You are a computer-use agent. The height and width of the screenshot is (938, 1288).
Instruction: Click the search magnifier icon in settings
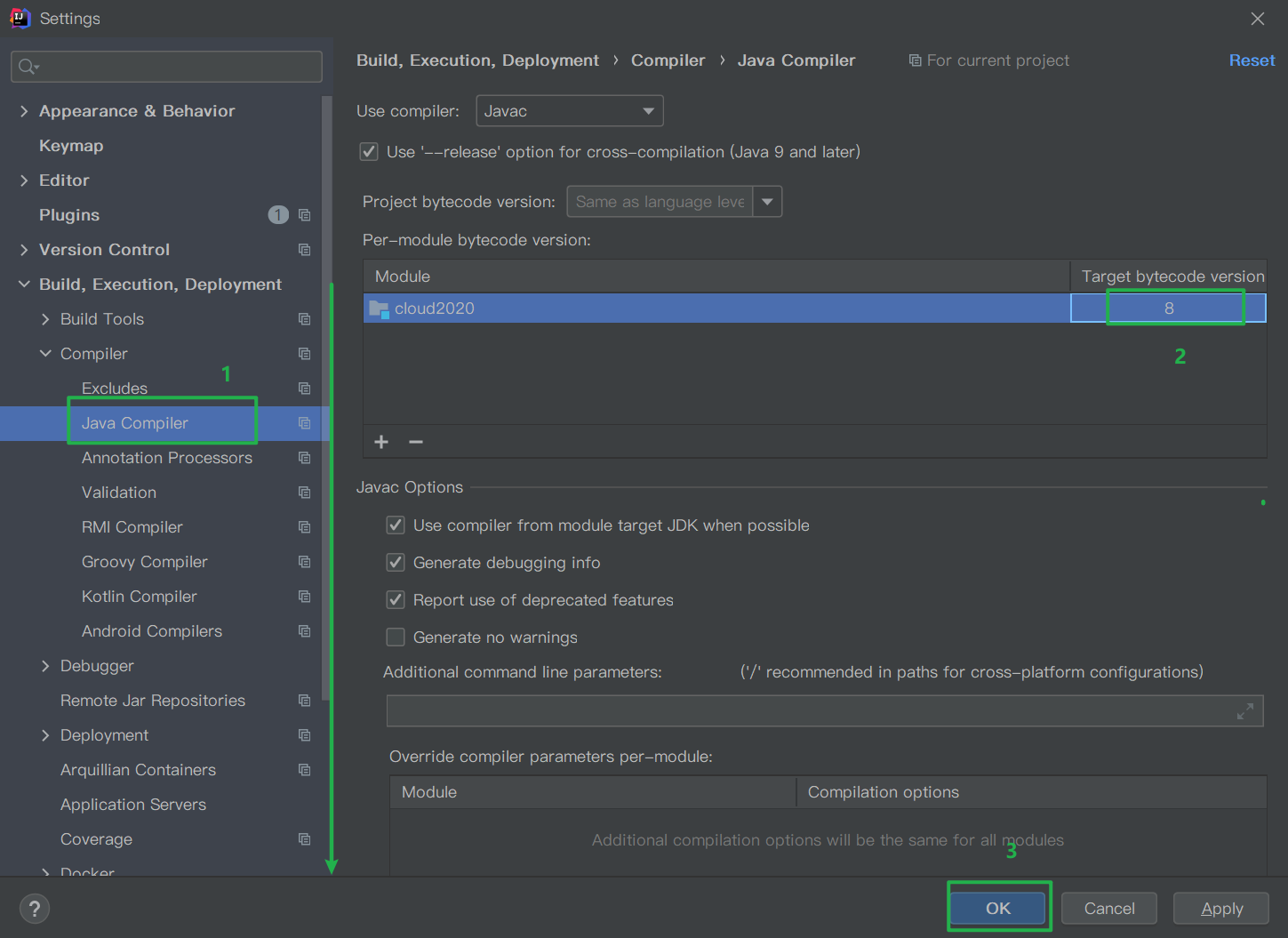pyautogui.click(x=28, y=67)
